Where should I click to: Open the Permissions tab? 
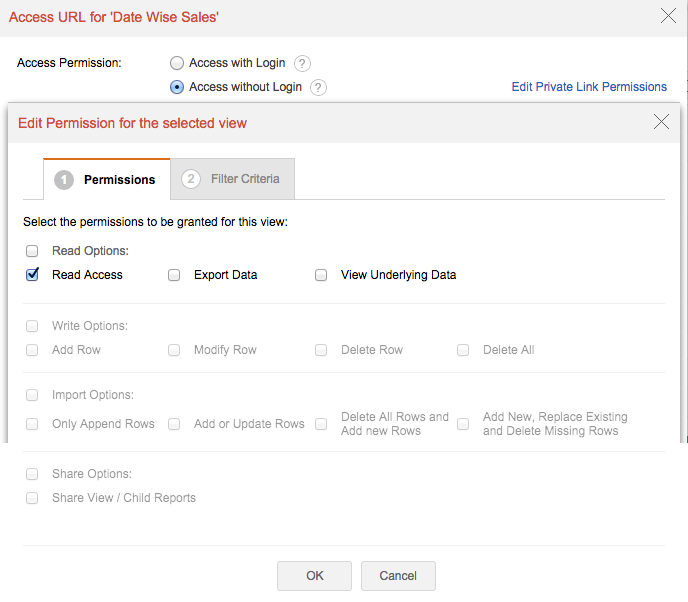click(107, 180)
